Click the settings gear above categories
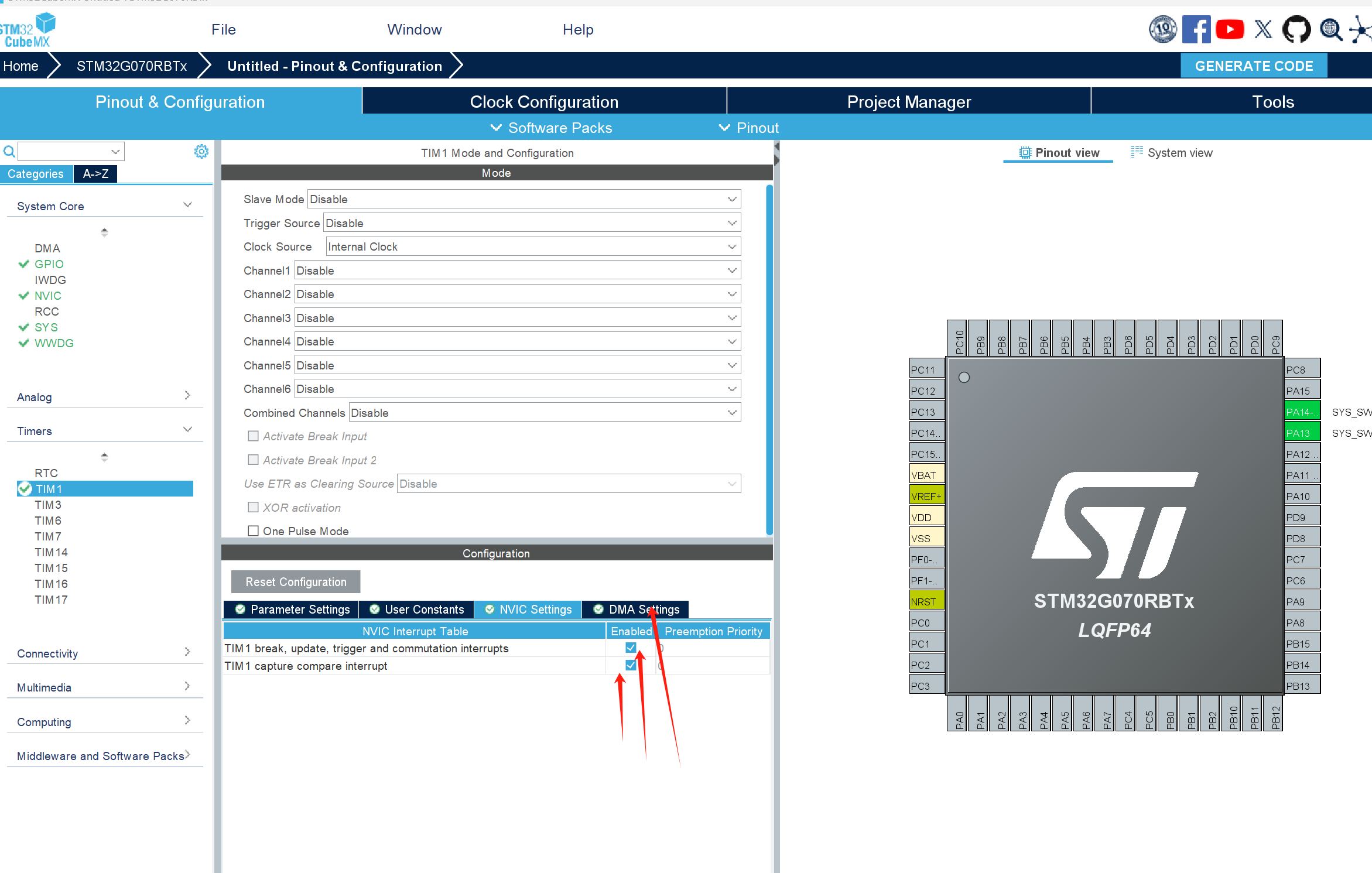 [201, 152]
